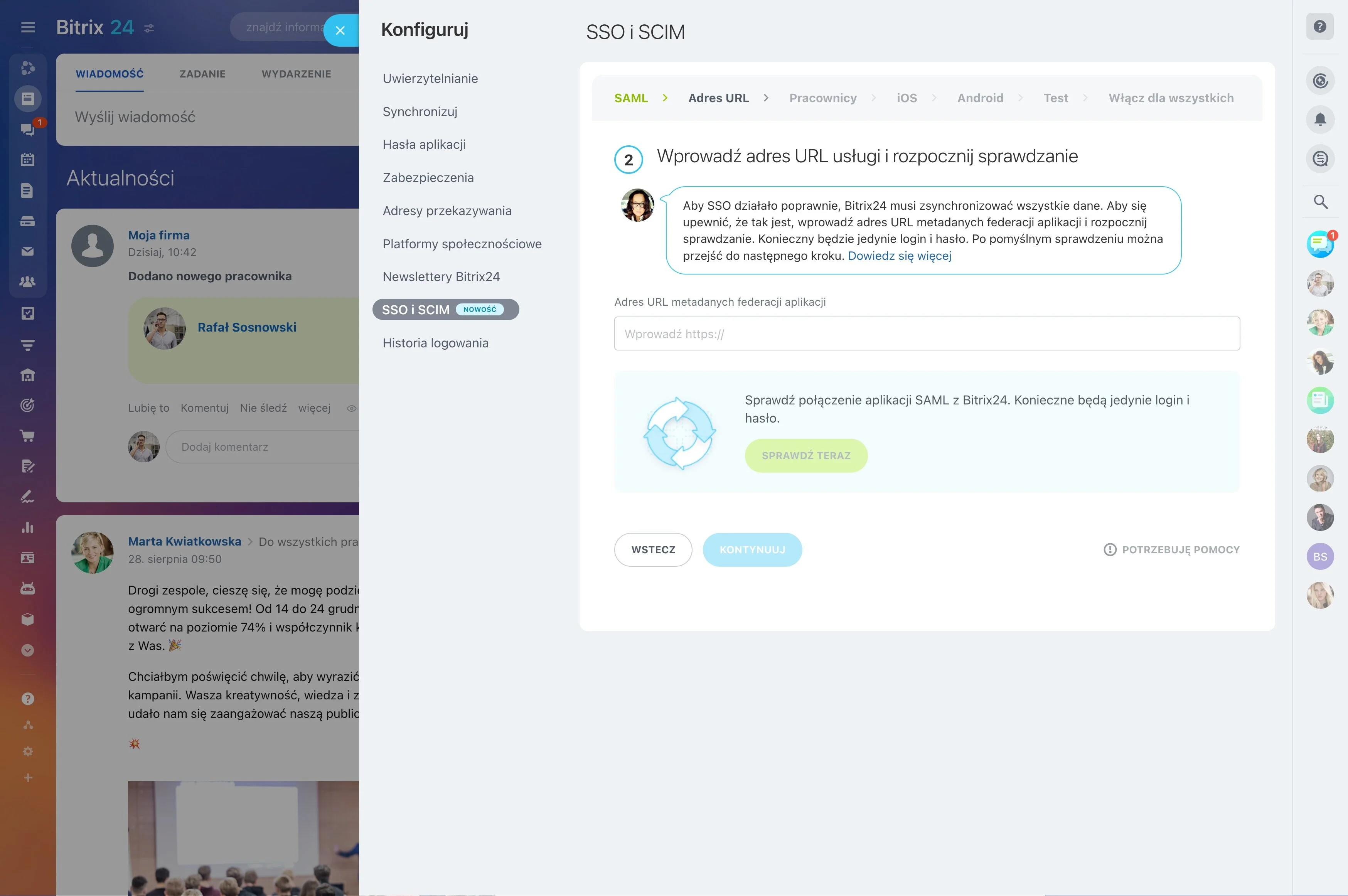This screenshot has height=896, width=1348.
Task: Open the search field in the Bitrix24 header
Action: point(286,27)
